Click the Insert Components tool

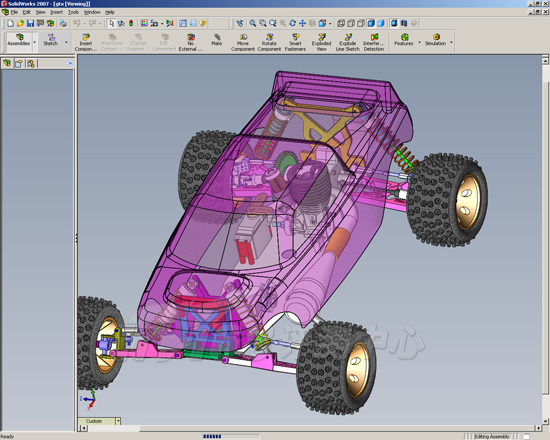(x=86, y=42)
